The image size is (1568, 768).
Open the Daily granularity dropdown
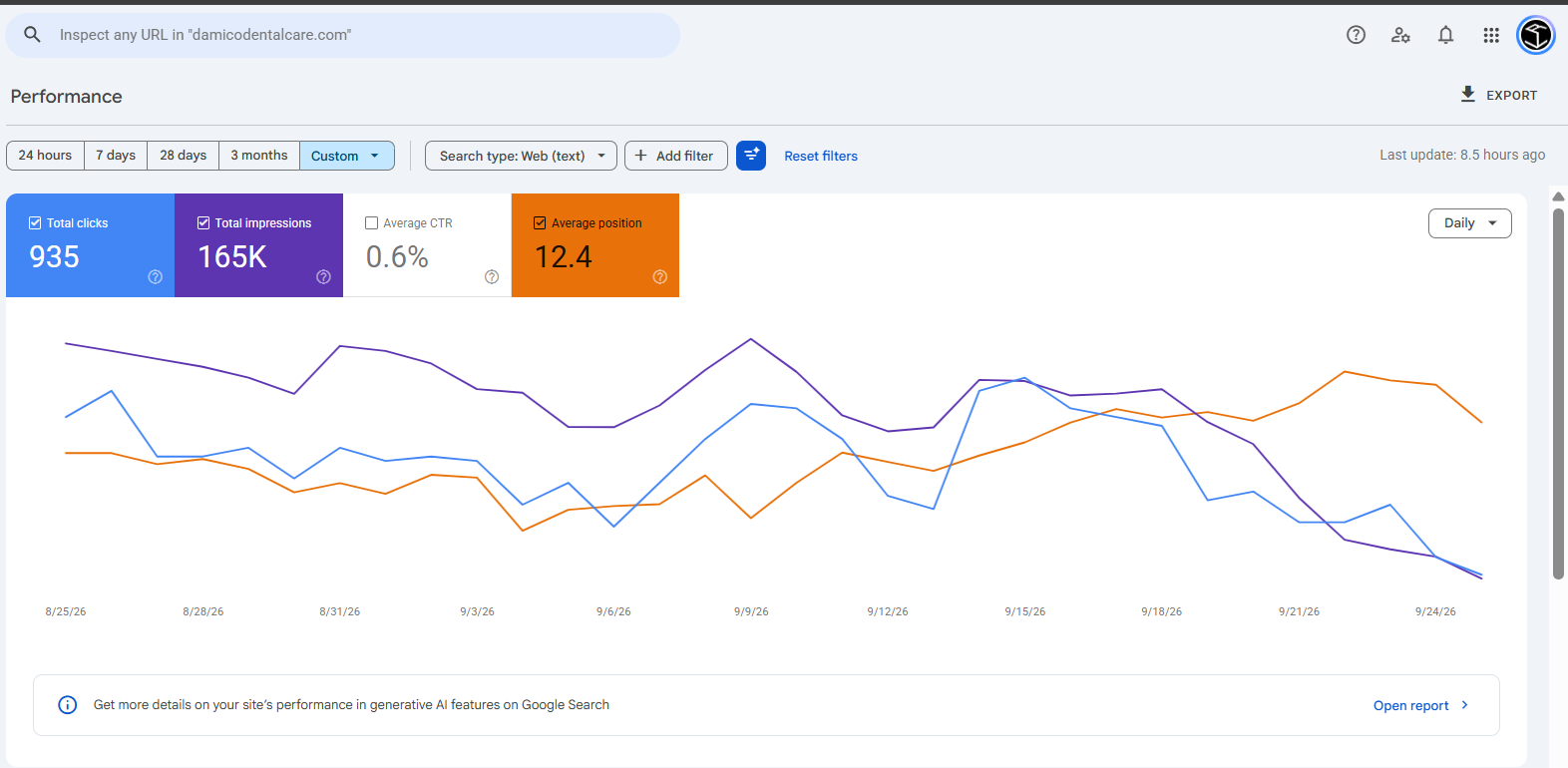[1470, 223]
